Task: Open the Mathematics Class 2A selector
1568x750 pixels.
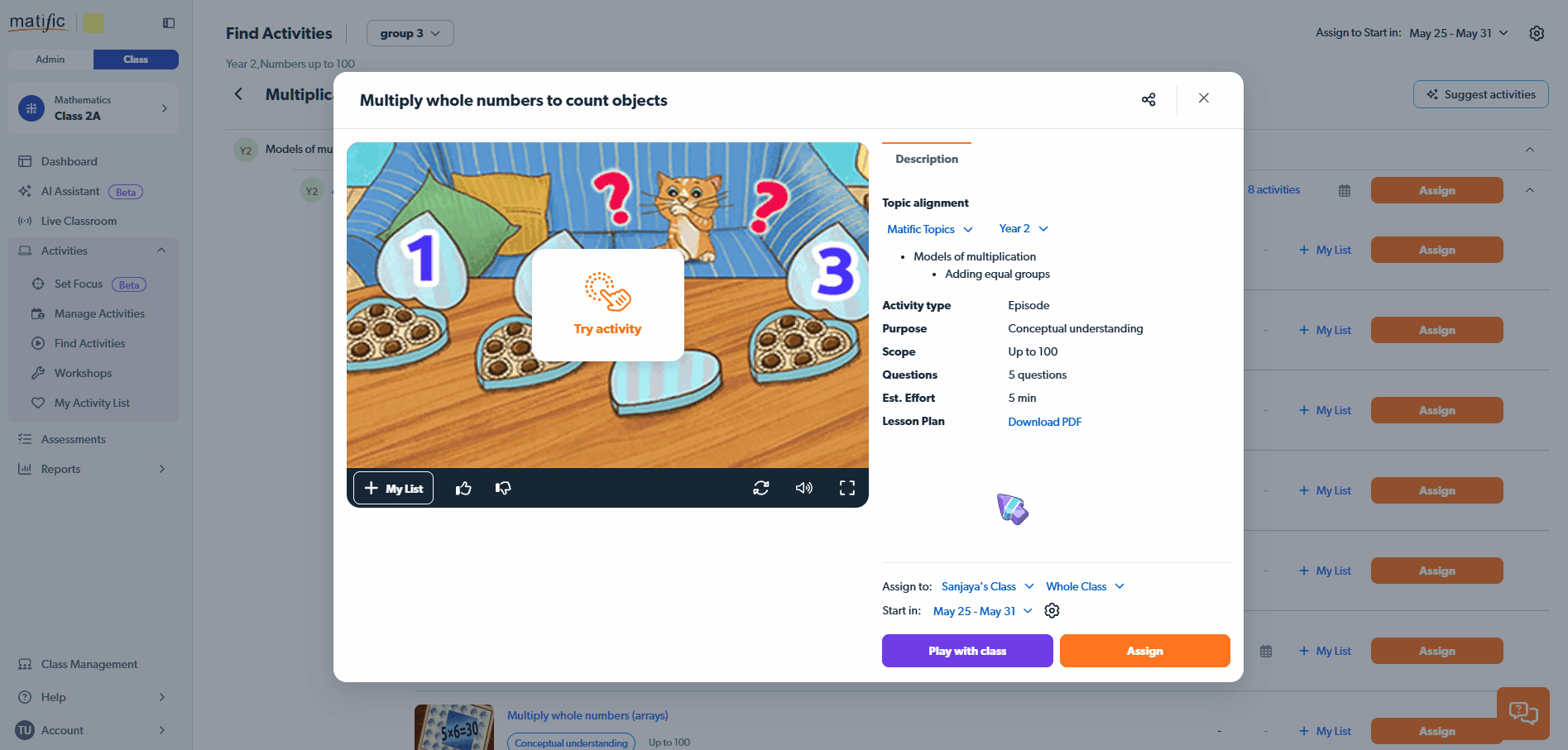Action: click(93, 108)
